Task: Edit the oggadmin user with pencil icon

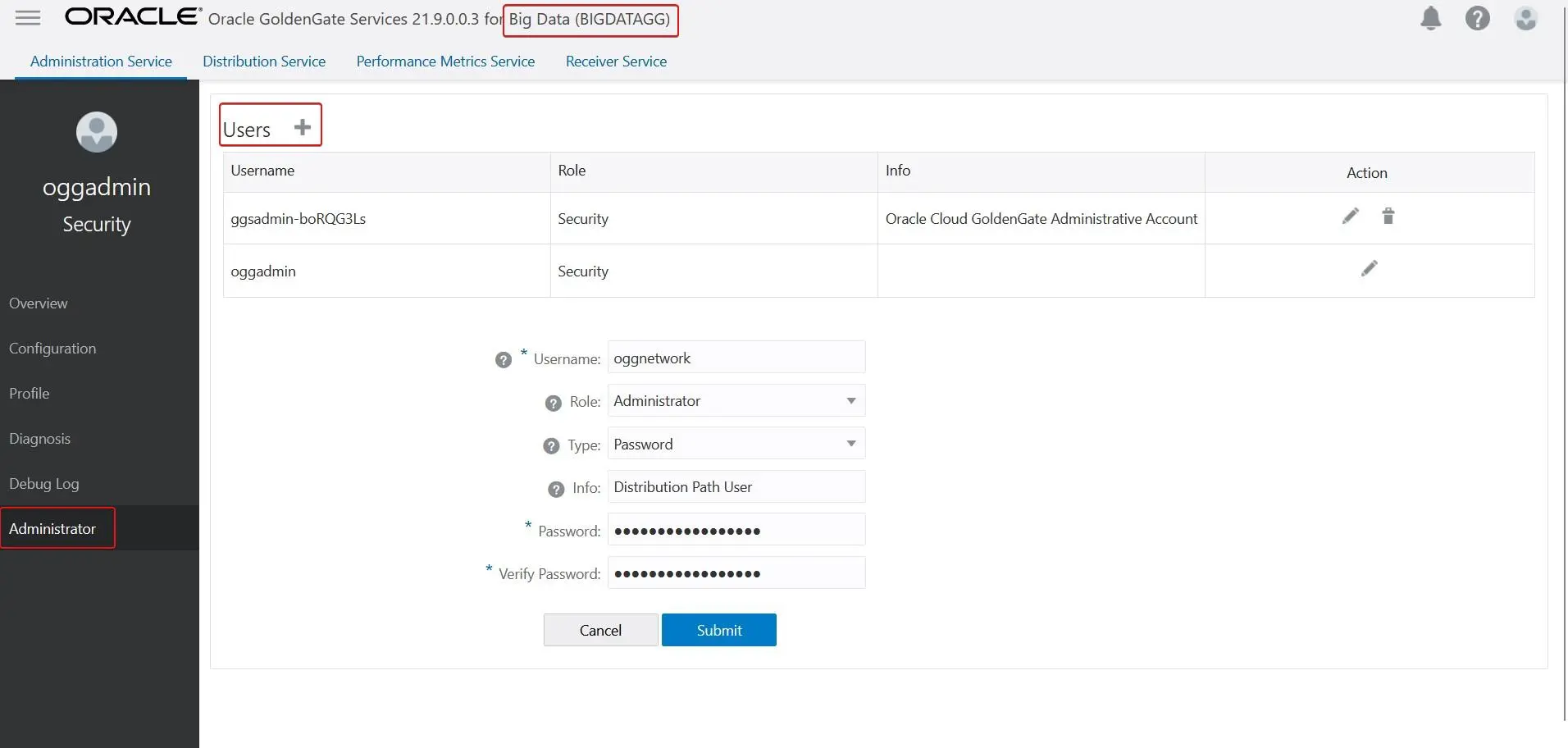Action: 1369,269
